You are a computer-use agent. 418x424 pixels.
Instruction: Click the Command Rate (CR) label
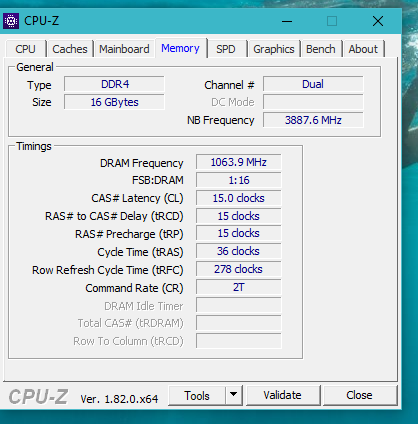(134, 288)
